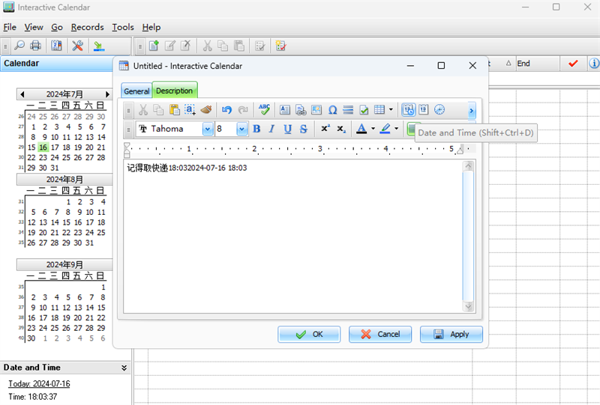Open the Records menu
This screenshot has height=405, width=600.
86,27
